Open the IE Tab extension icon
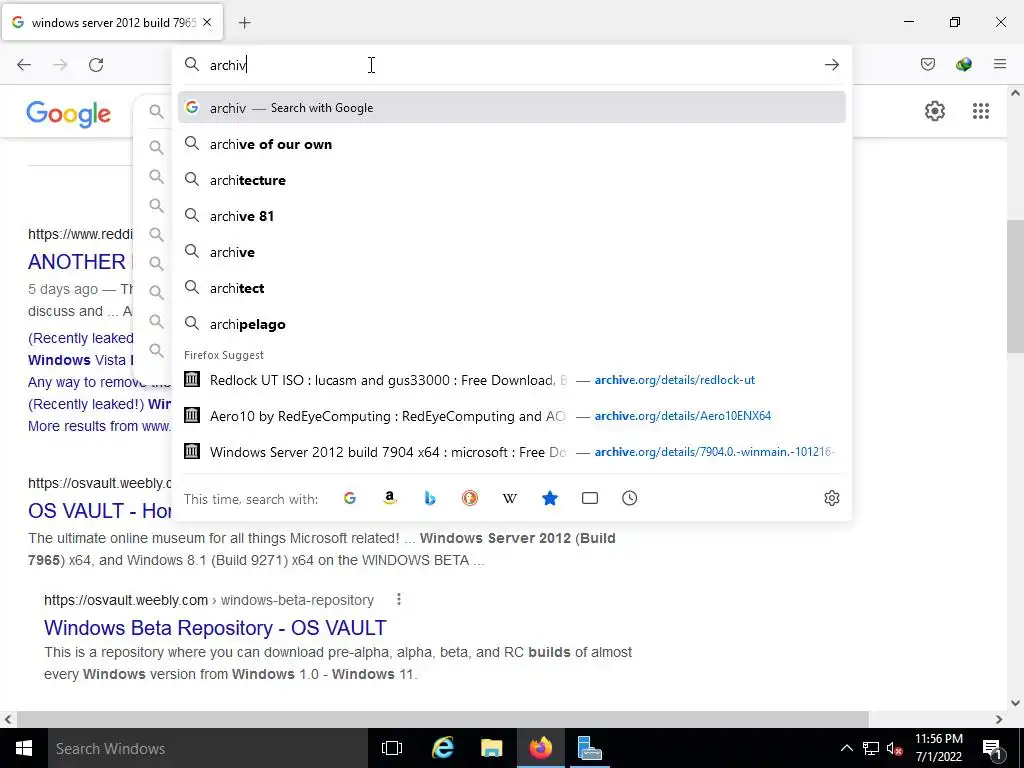This screenshot has height=768, width=1024. pyautogui.click(x=964, y=64)
